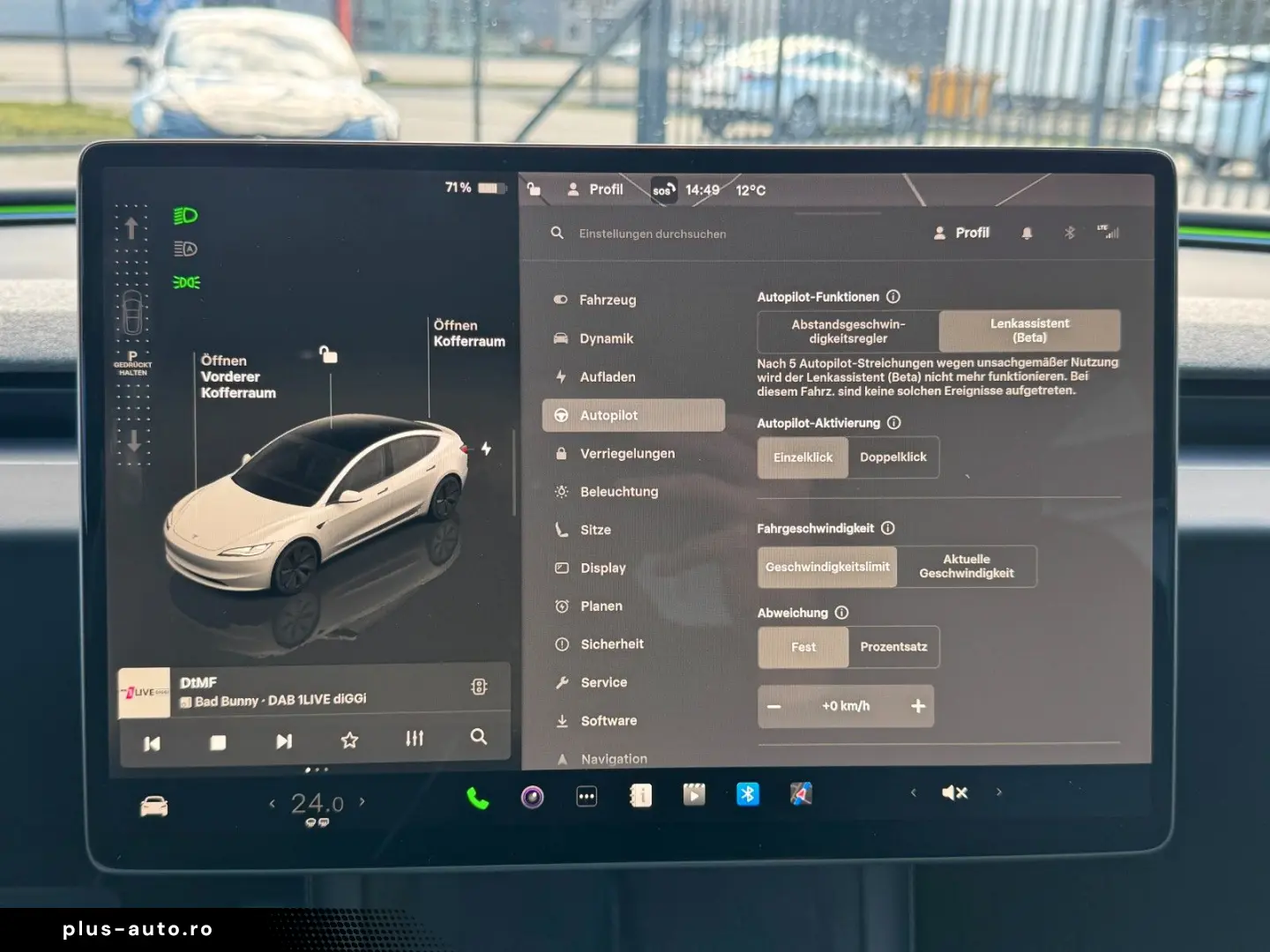Tap the Einstellungen durchsuchen search field
Image resolution: width=1270 pixels, height=952 pixels.
pos(652,233)
